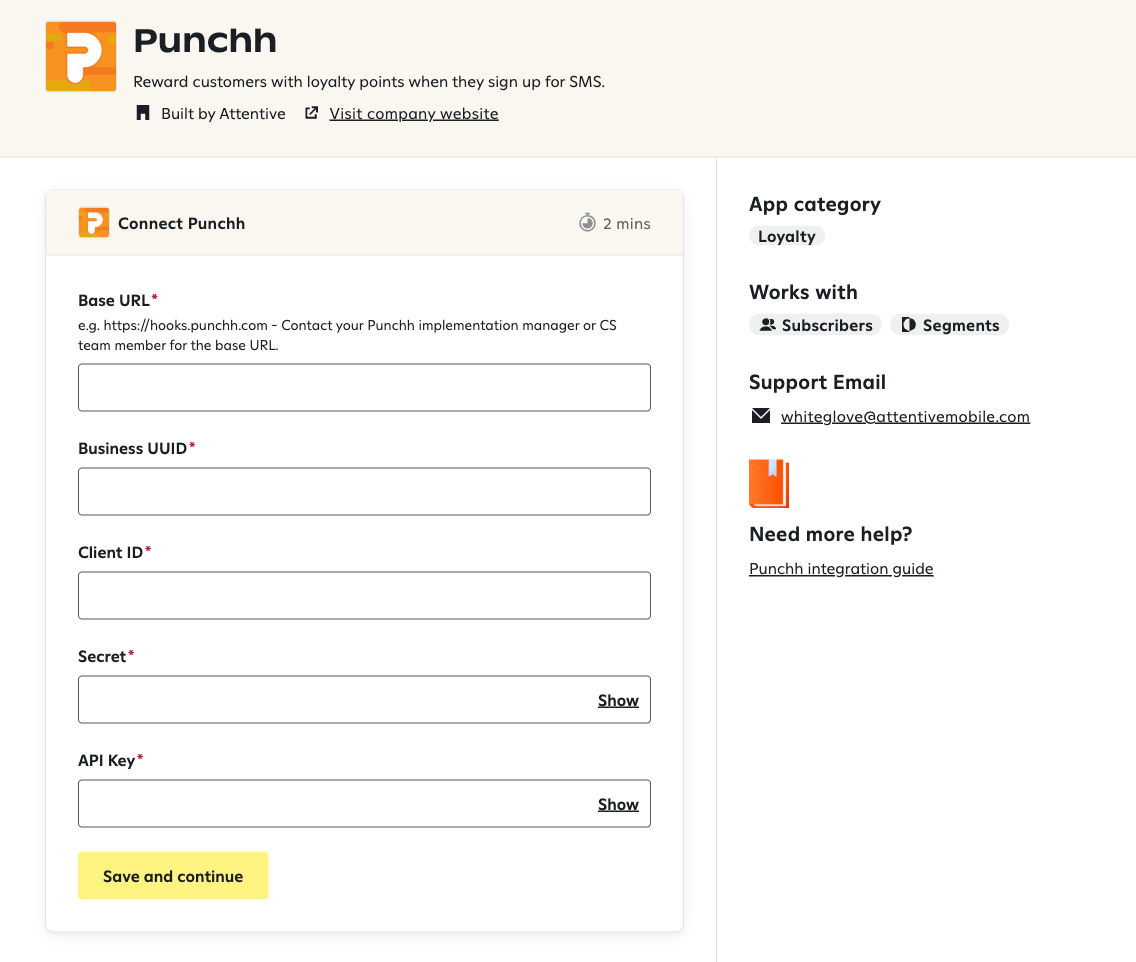The height and width of the screenshot is (962, 1136).
Task: Click the external link icon beside company website
Action: (312, 113)
